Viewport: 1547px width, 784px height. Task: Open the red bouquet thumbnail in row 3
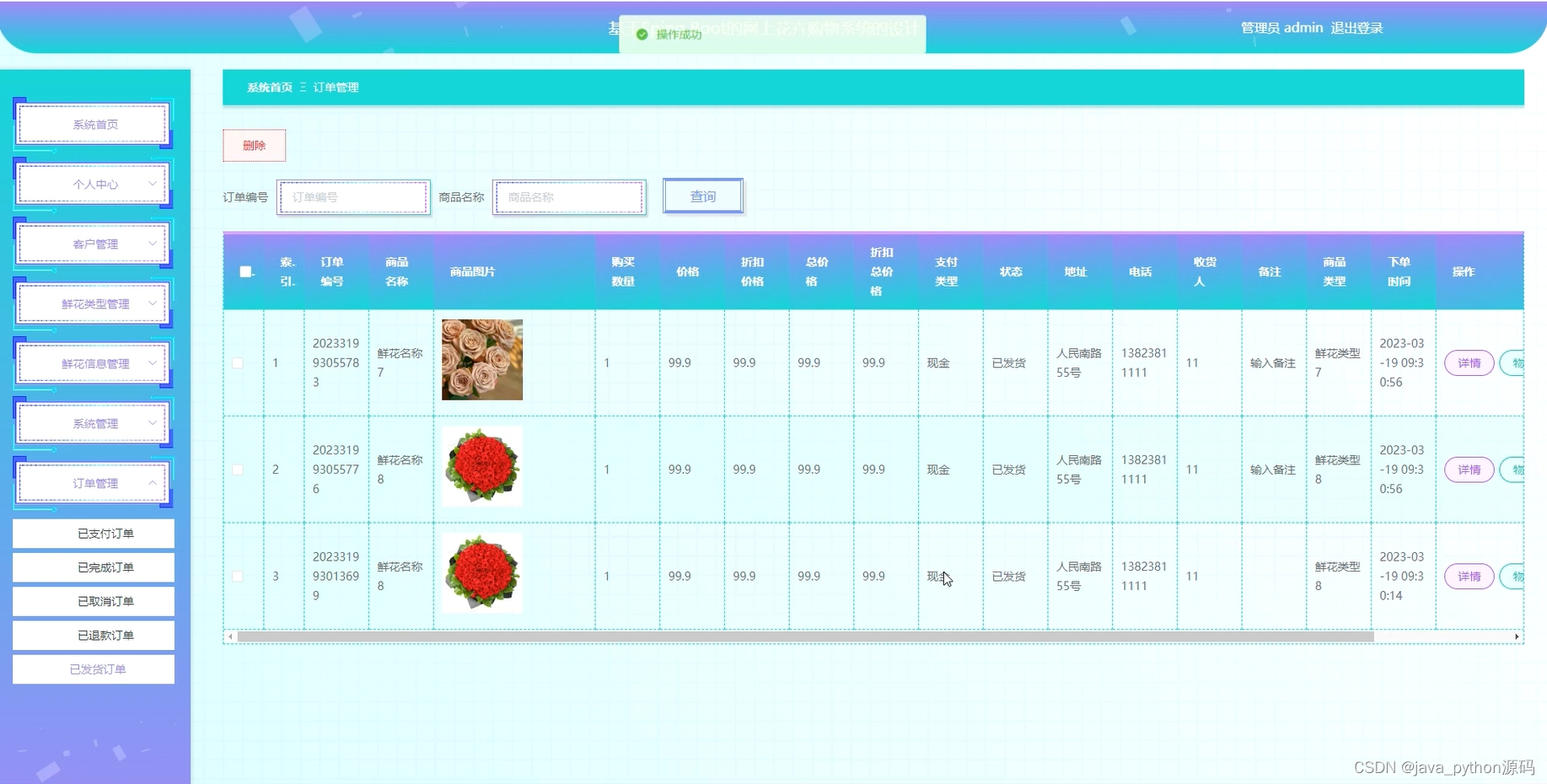(482, 573)
